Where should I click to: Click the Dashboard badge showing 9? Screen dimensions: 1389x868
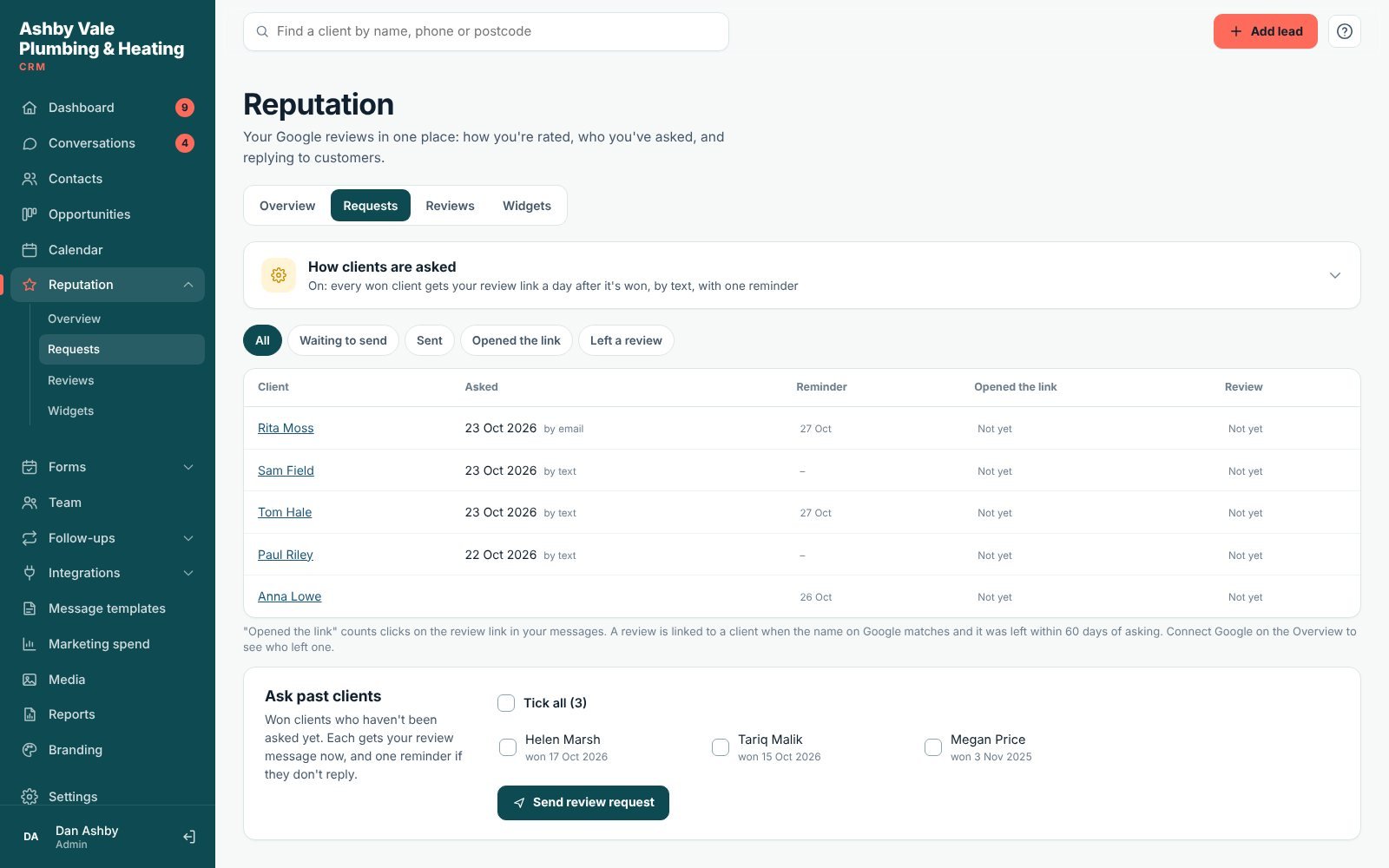pos(185,108)
